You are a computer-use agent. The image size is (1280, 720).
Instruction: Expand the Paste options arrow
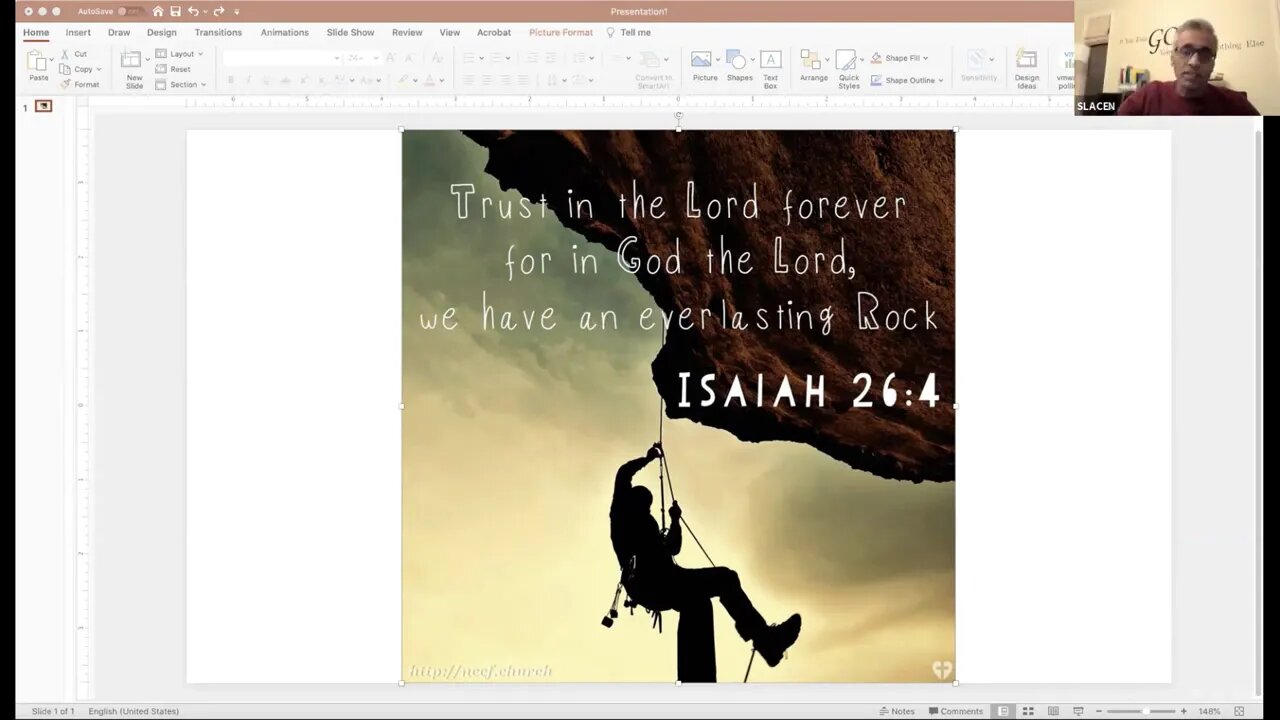click(x=51, y=60)
